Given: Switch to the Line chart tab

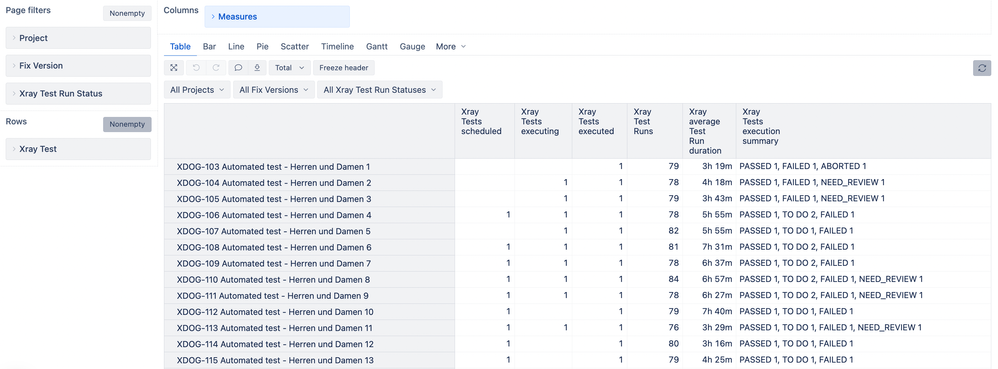Looking at the screenshot, I should click(236, 46).
